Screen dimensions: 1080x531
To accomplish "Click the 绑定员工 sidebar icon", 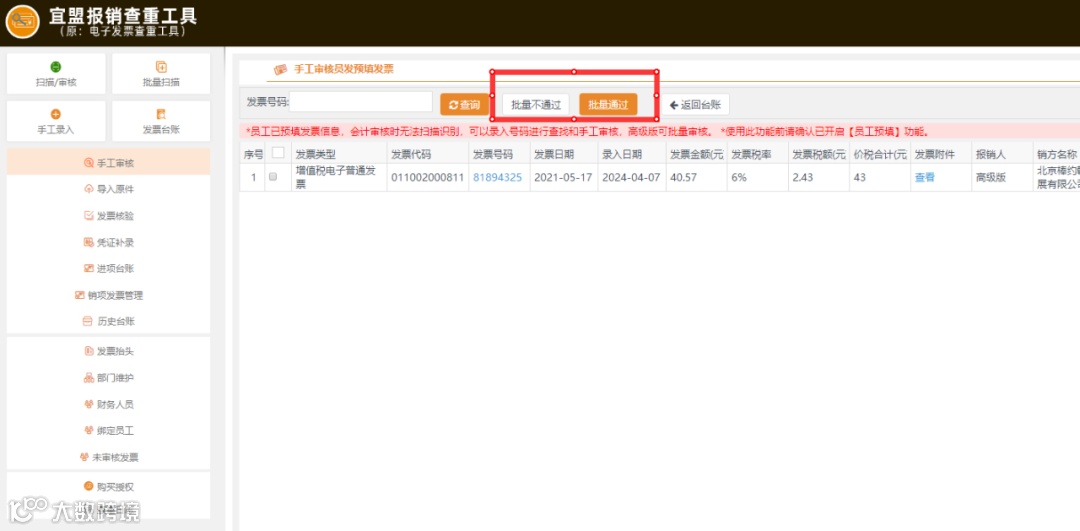I will click(x=88, y=430).
